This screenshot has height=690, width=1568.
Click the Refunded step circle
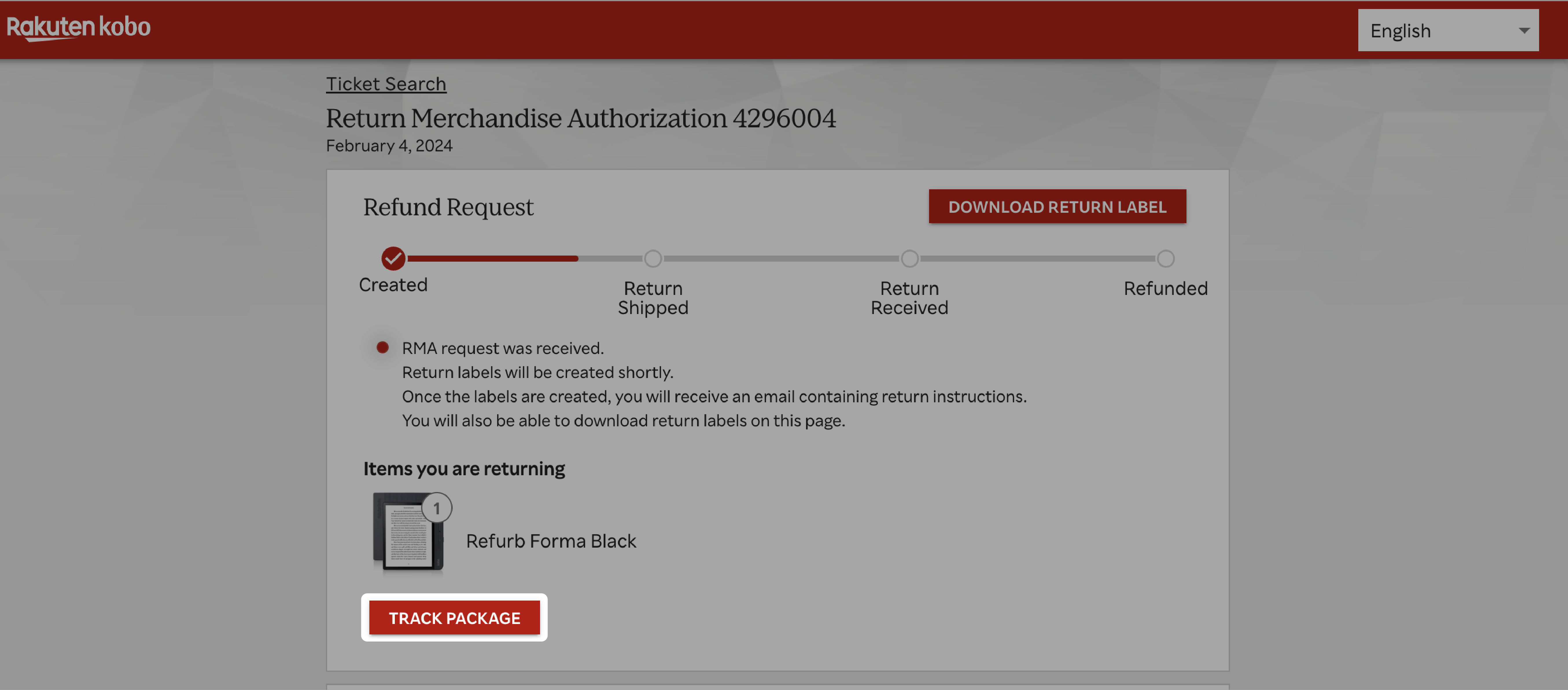(1165, 259)
